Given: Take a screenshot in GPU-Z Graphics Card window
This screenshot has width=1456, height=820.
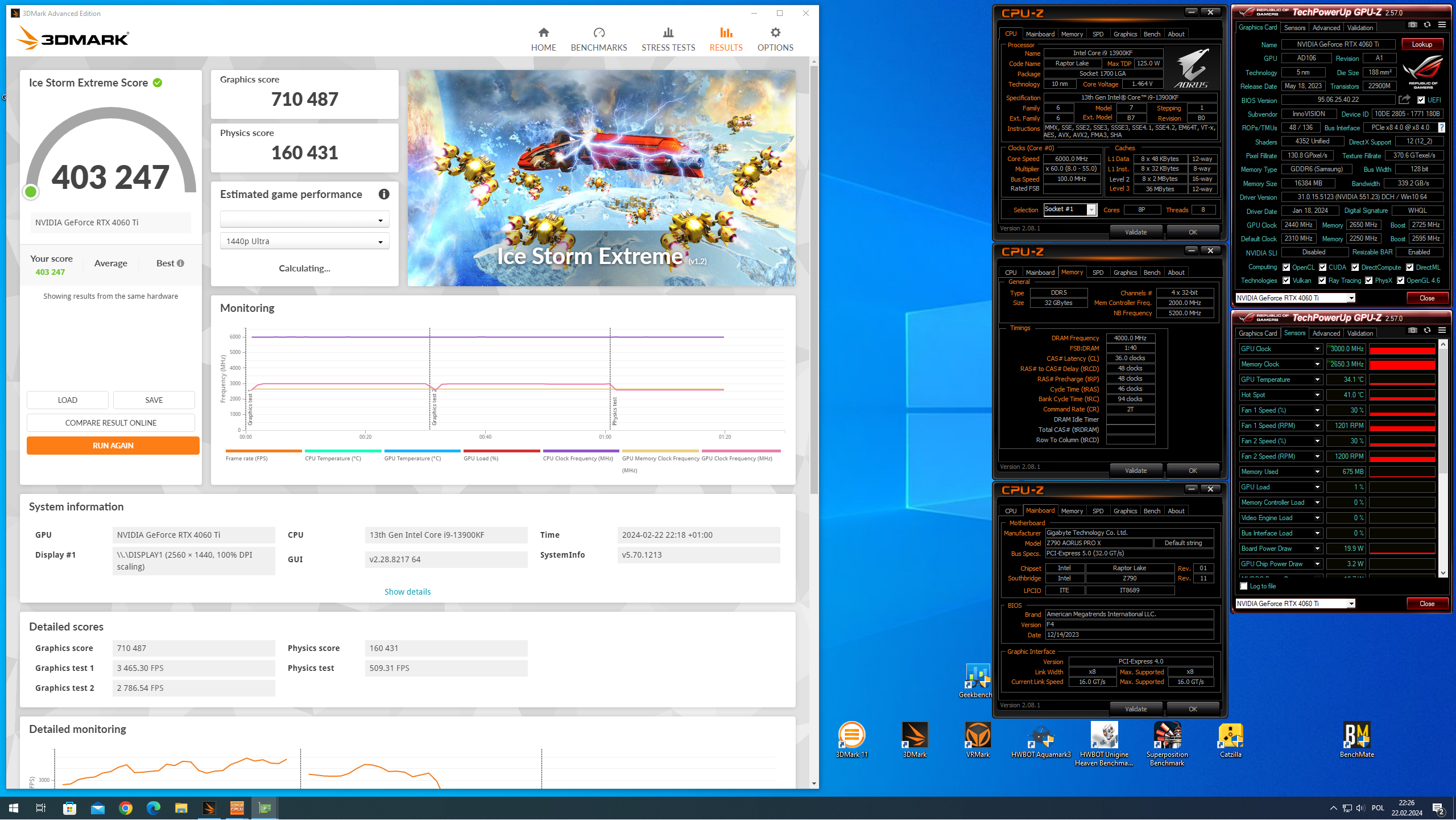Looking at the screenshot, I should pos(1413,25).
